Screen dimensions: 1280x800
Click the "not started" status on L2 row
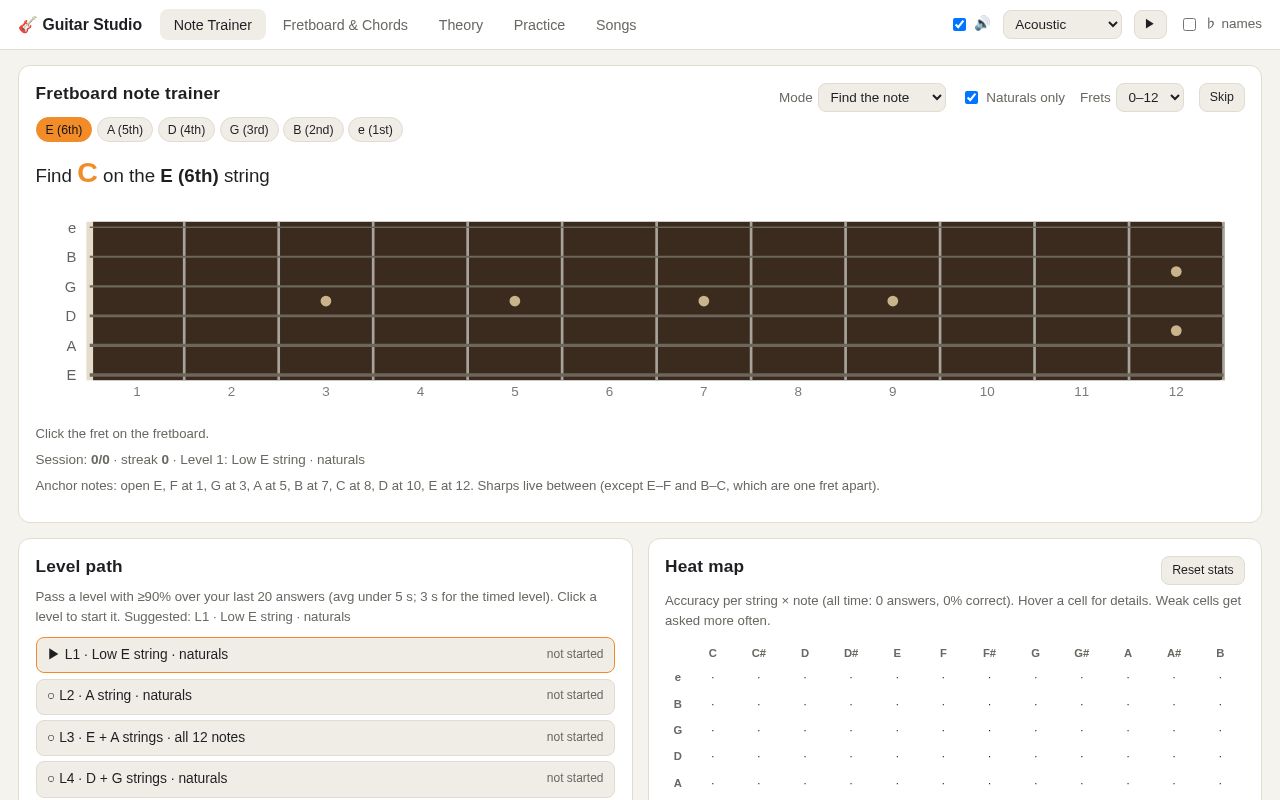point(575,695)
